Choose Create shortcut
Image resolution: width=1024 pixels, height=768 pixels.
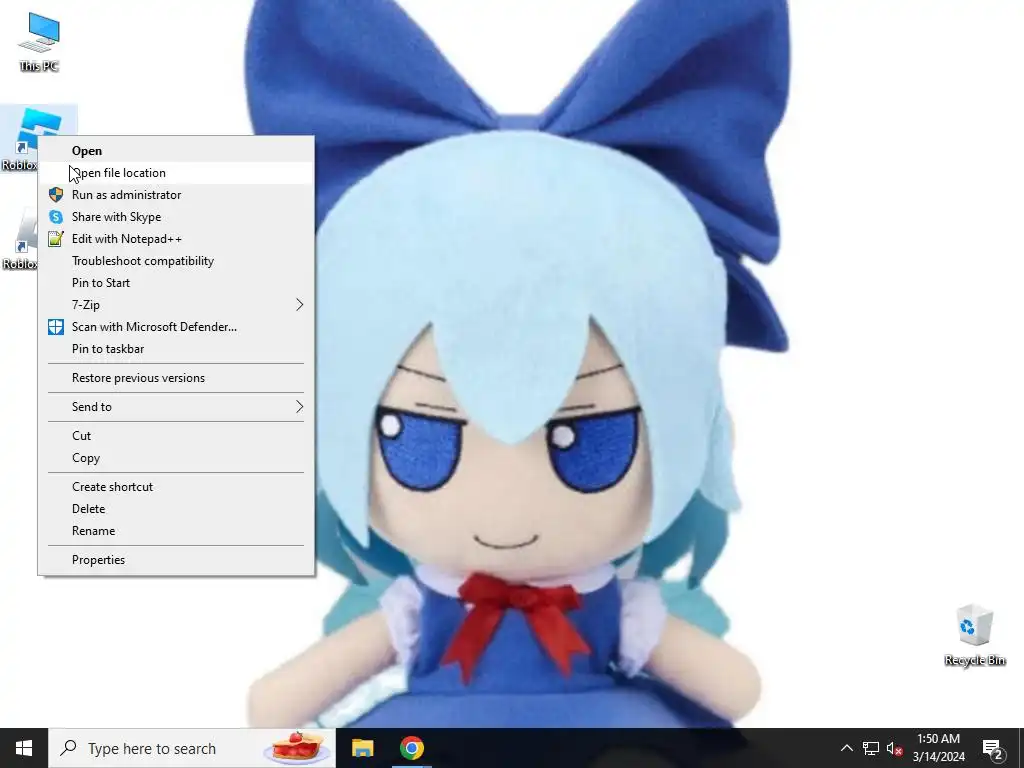[176, 487]
